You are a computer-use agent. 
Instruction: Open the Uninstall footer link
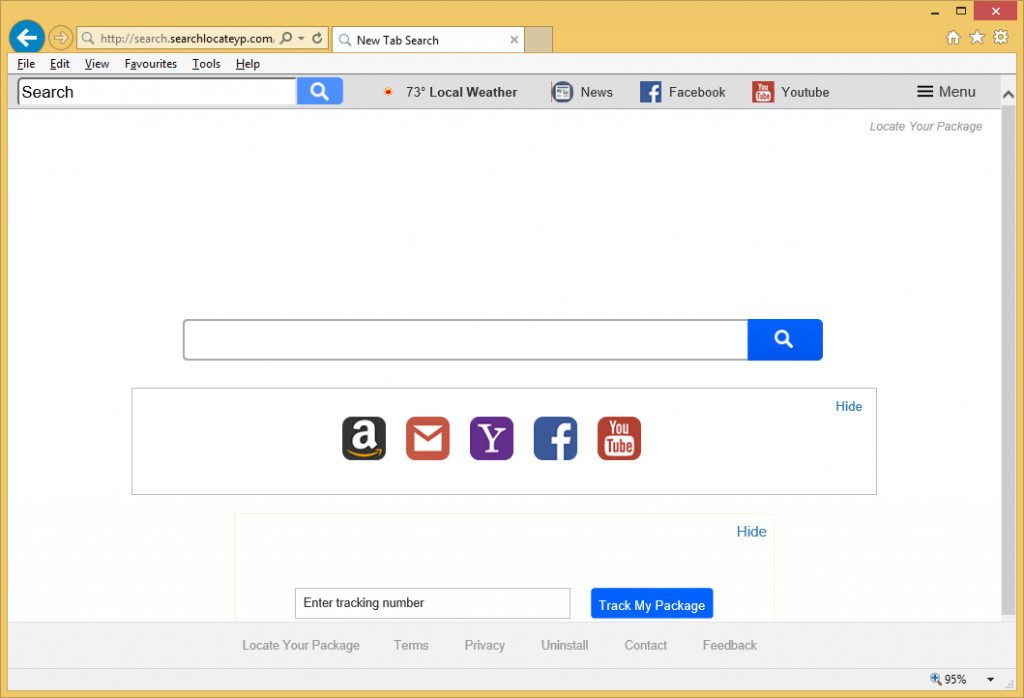564,645
